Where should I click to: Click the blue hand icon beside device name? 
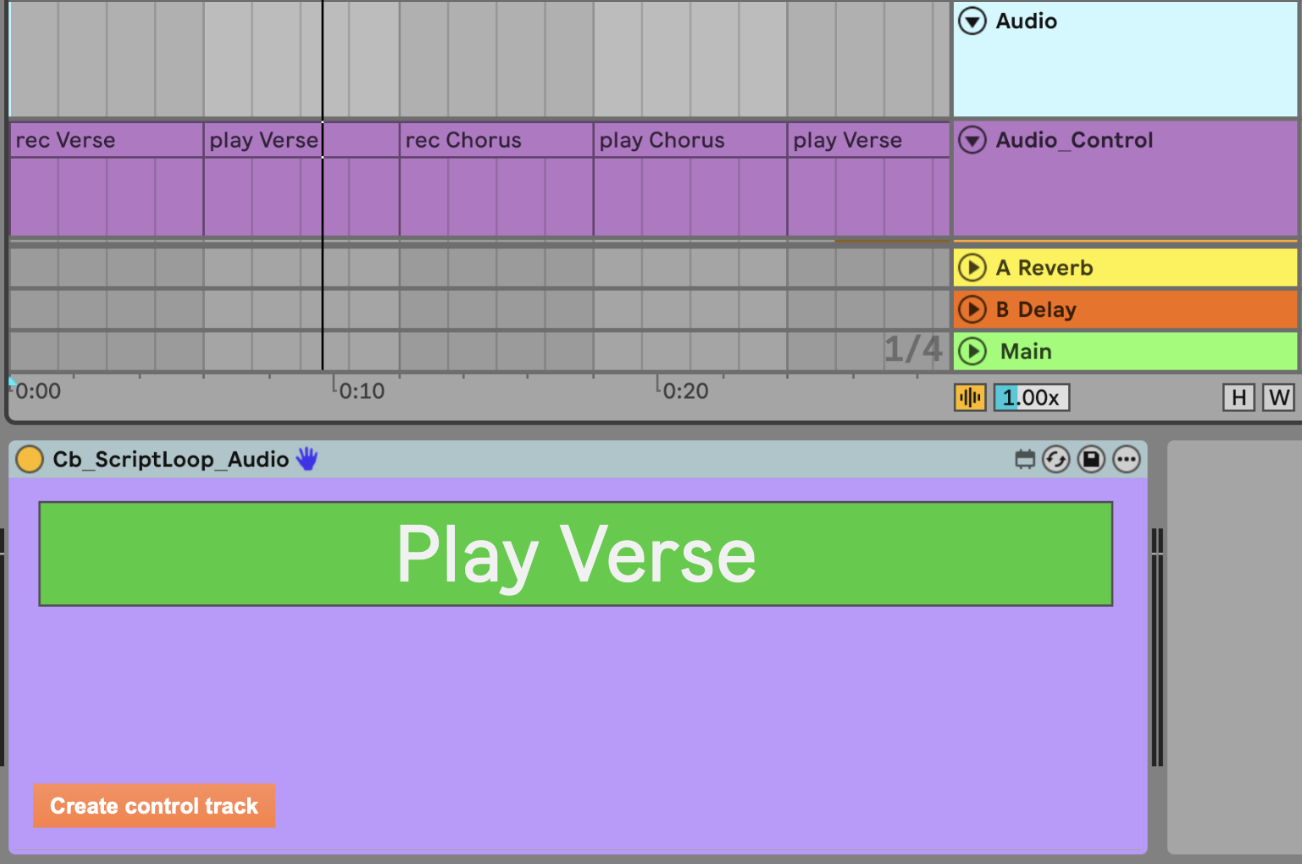306,459
